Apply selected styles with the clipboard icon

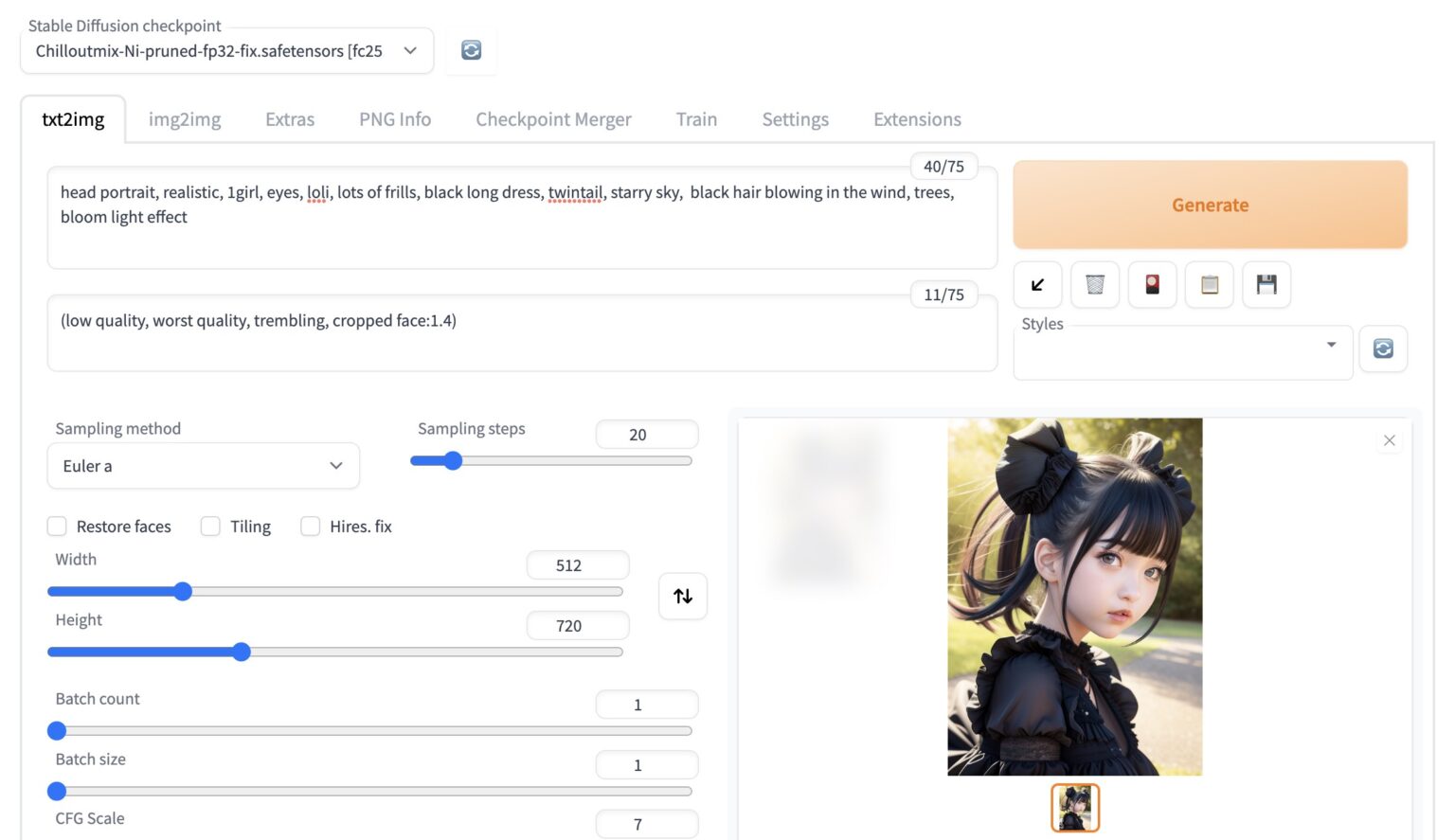point(1210,284)
